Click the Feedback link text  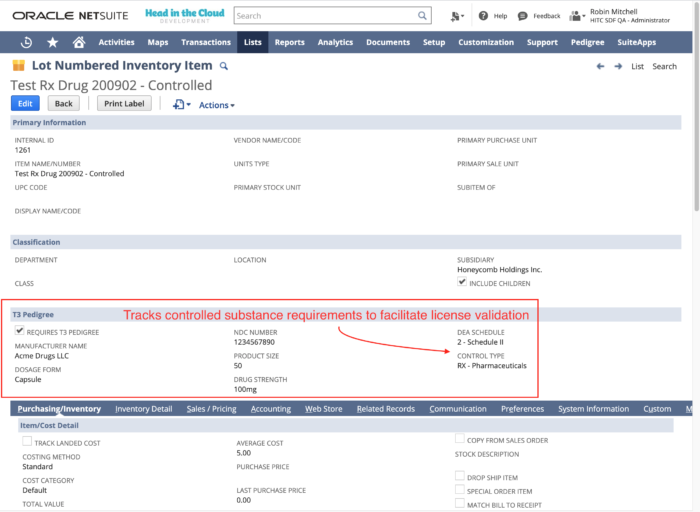coord(546,16)
